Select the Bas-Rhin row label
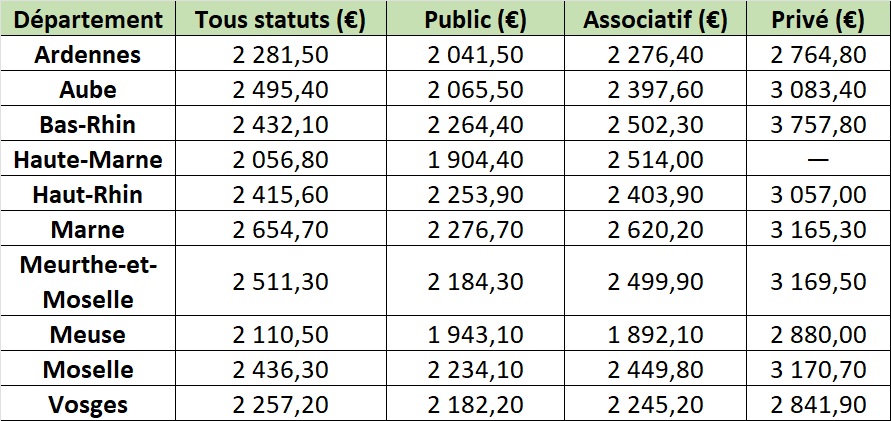891x421 pixels. (x=88, y=125)
